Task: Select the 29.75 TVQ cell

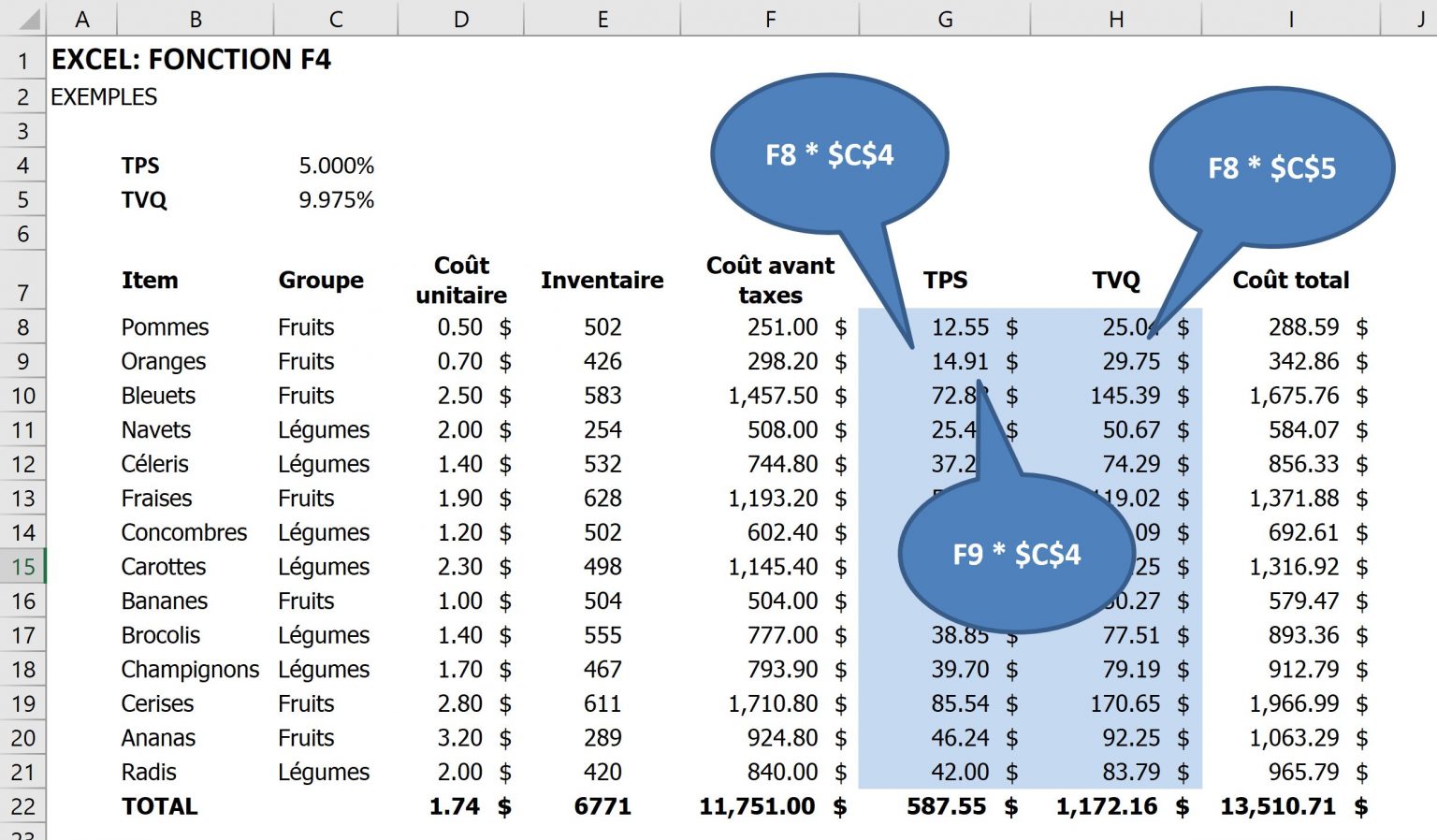Action: coord(1116,361)
